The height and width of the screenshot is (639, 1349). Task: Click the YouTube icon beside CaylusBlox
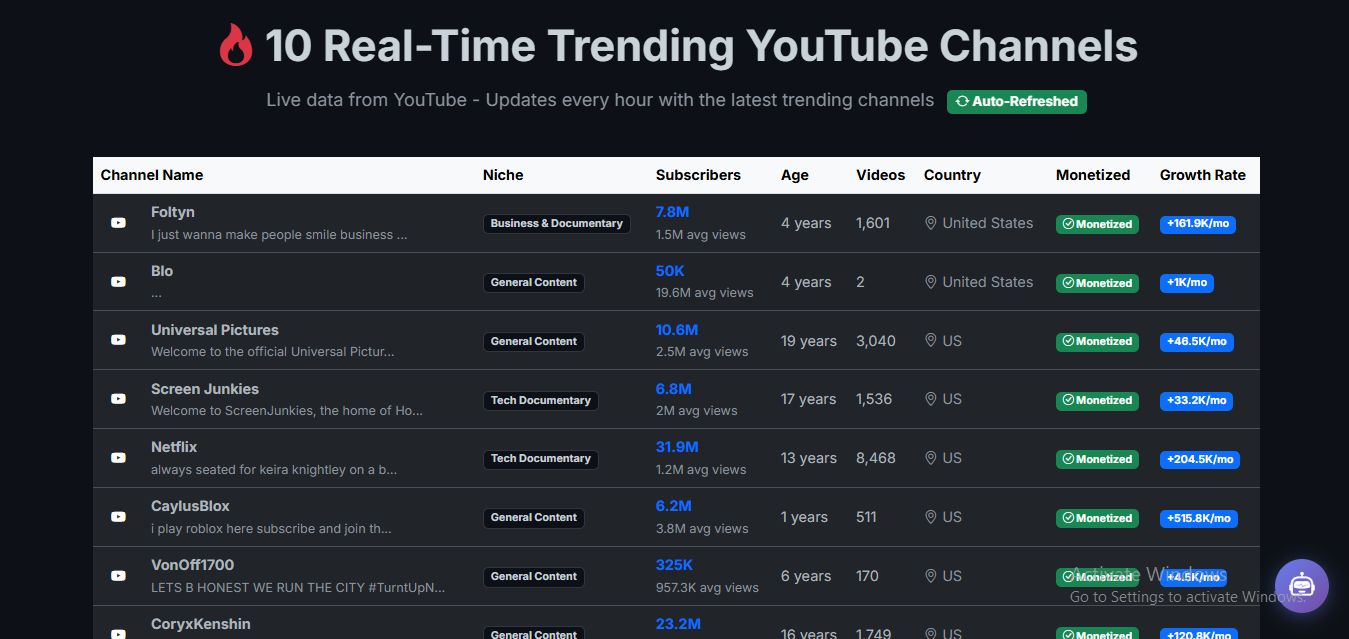(118, 517)
